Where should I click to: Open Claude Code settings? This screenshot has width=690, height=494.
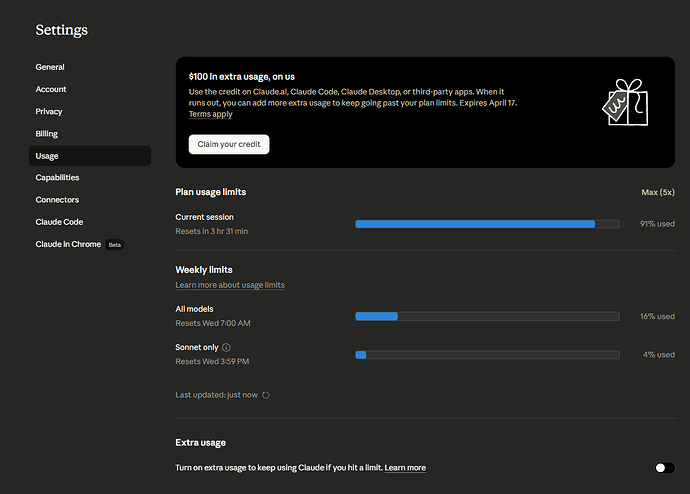pos(59,222)
